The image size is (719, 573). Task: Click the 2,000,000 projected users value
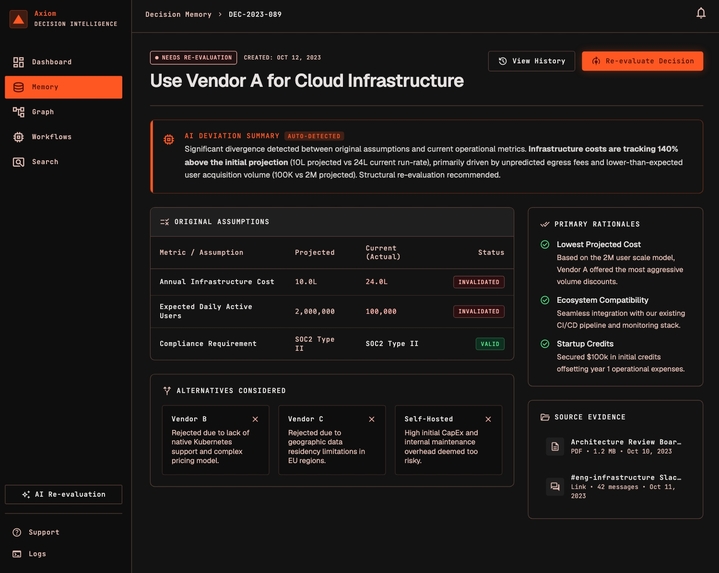(x=315, y=311)
